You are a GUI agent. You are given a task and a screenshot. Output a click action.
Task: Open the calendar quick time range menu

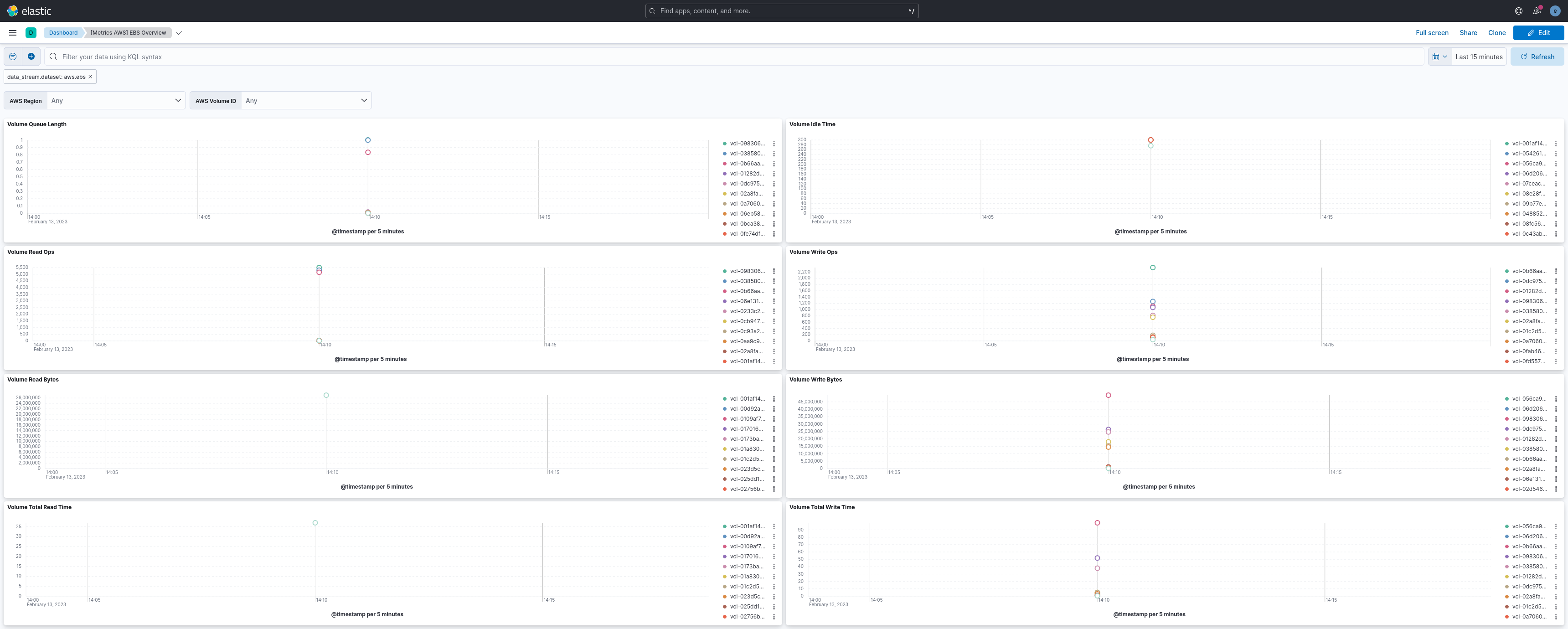(1439, 57)
